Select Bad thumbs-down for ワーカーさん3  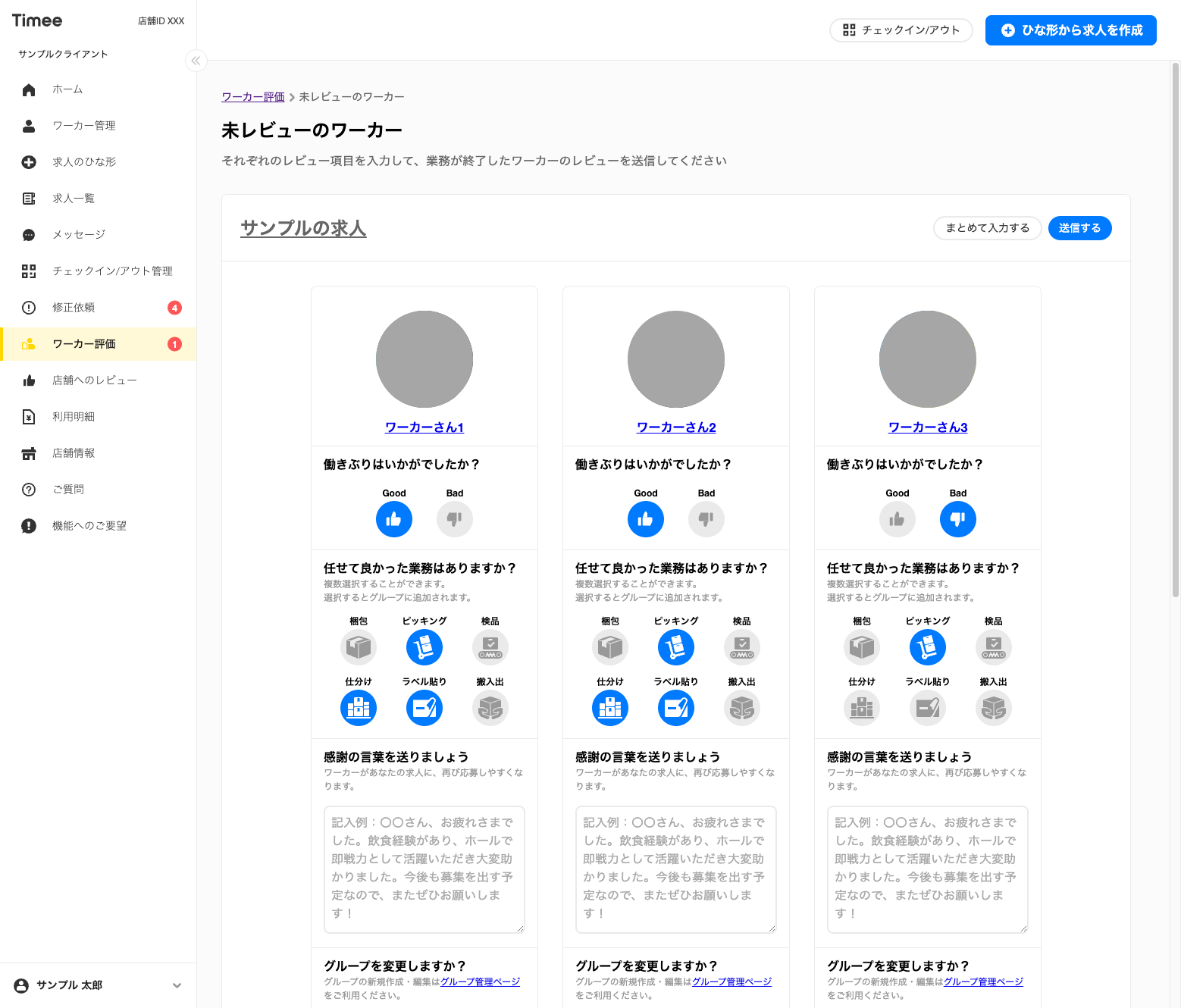[958, 519]
